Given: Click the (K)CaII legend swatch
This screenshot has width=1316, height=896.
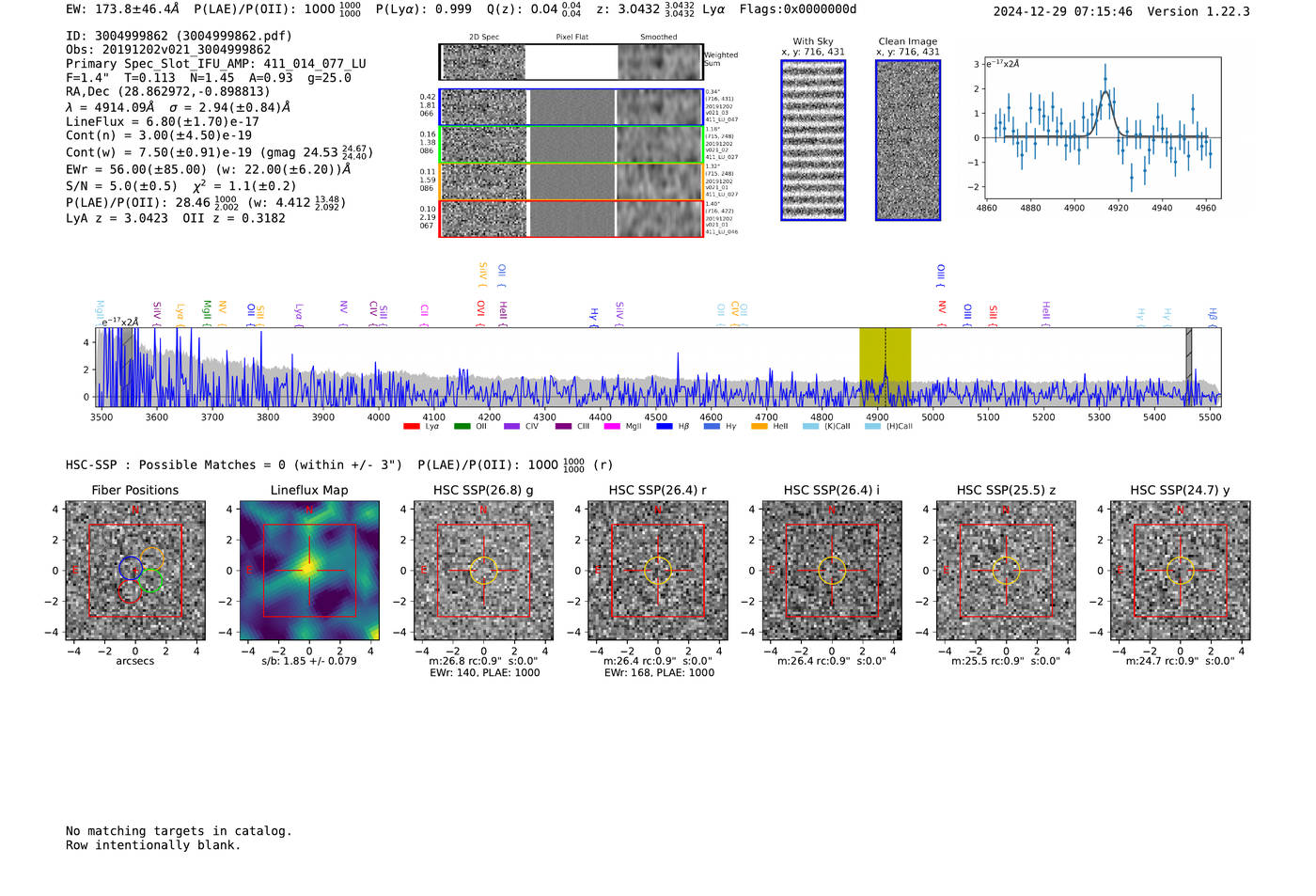Looking at the screenshot, I should pos(810,427).
